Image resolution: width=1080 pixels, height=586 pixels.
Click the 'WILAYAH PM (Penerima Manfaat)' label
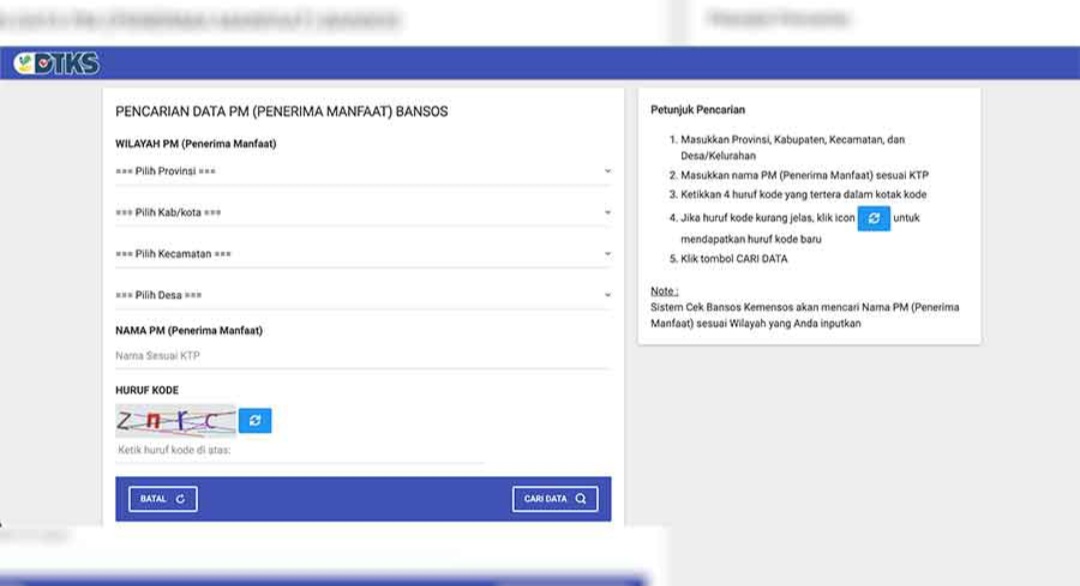point(196,144)
